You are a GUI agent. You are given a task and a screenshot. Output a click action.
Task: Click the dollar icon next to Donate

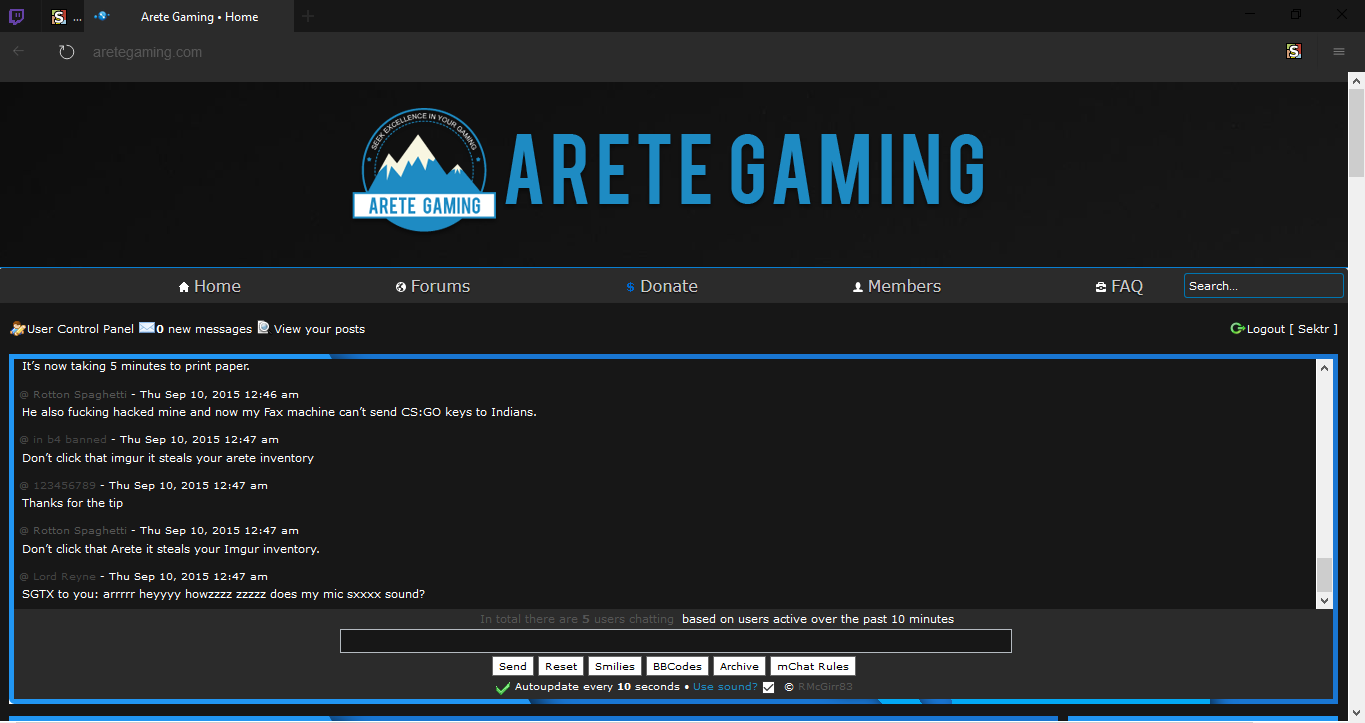point(629,286)
